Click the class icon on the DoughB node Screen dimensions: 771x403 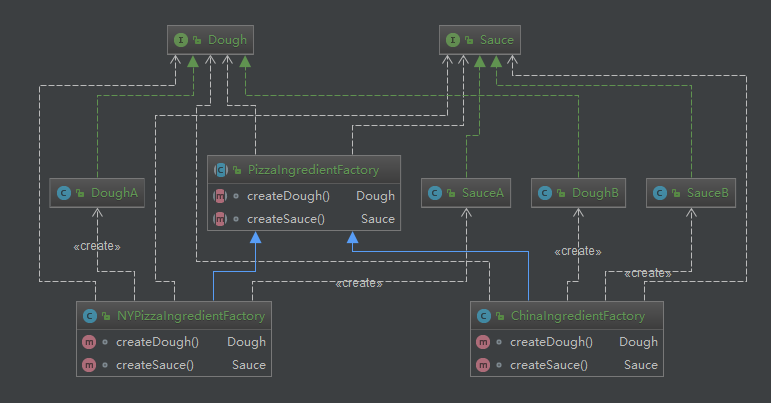(x=545, y=193)
